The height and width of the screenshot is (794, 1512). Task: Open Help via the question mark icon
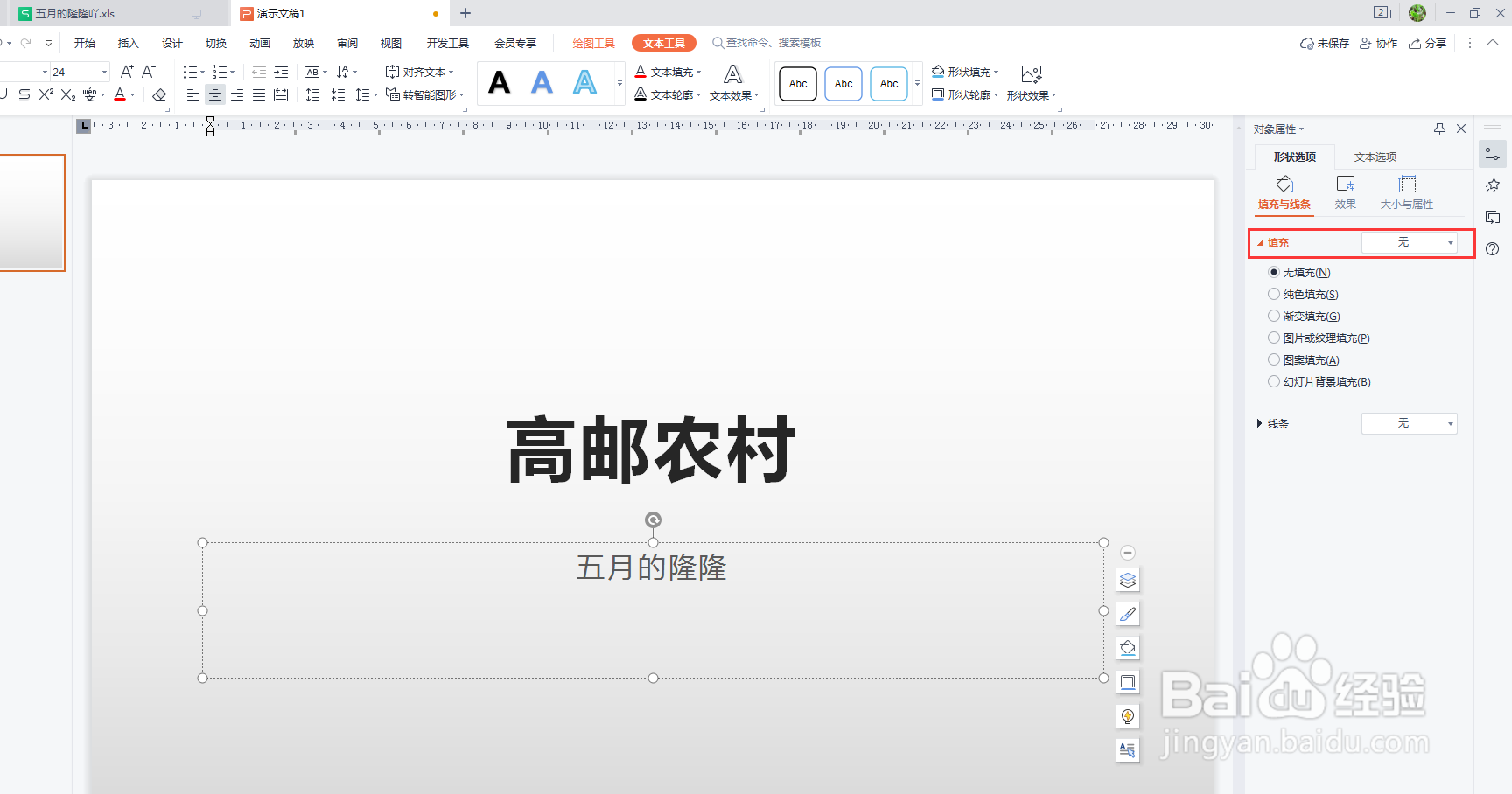(1493, 248)
